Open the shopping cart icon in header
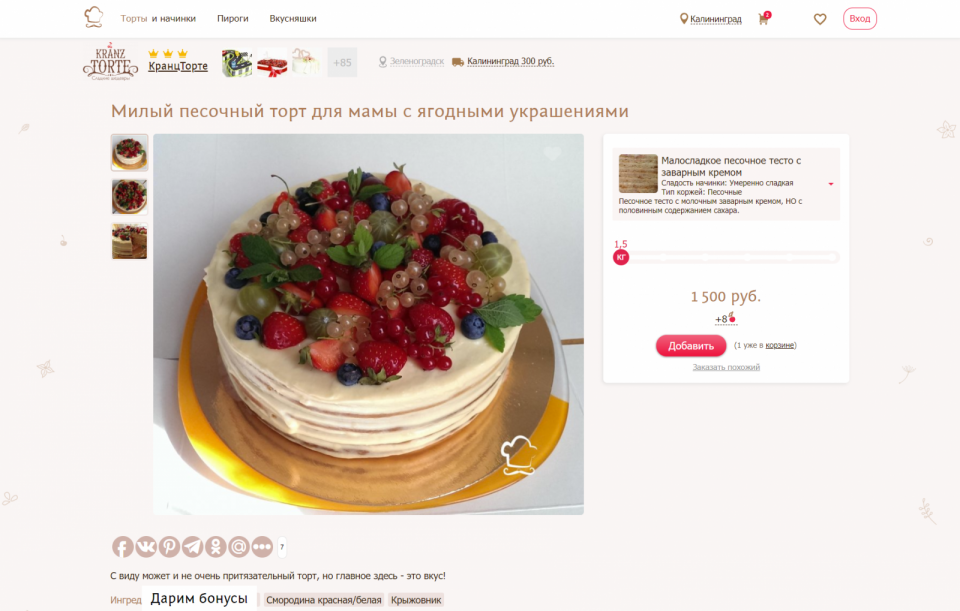 click(763, 18)
